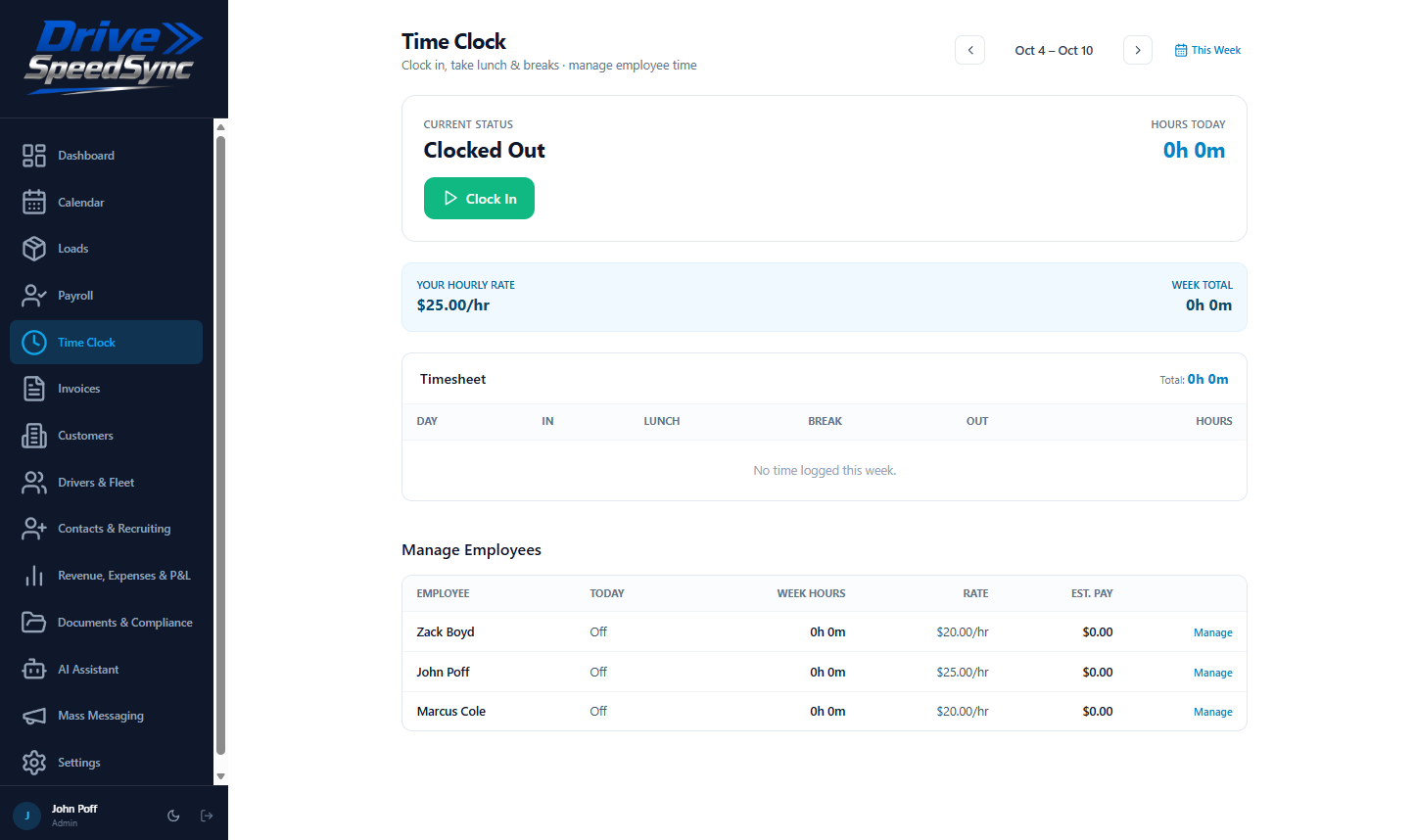Open the Settings gear icon
Image resolution: width=1416 pixels, height=840 pixels.
click(x=34, y=763)
